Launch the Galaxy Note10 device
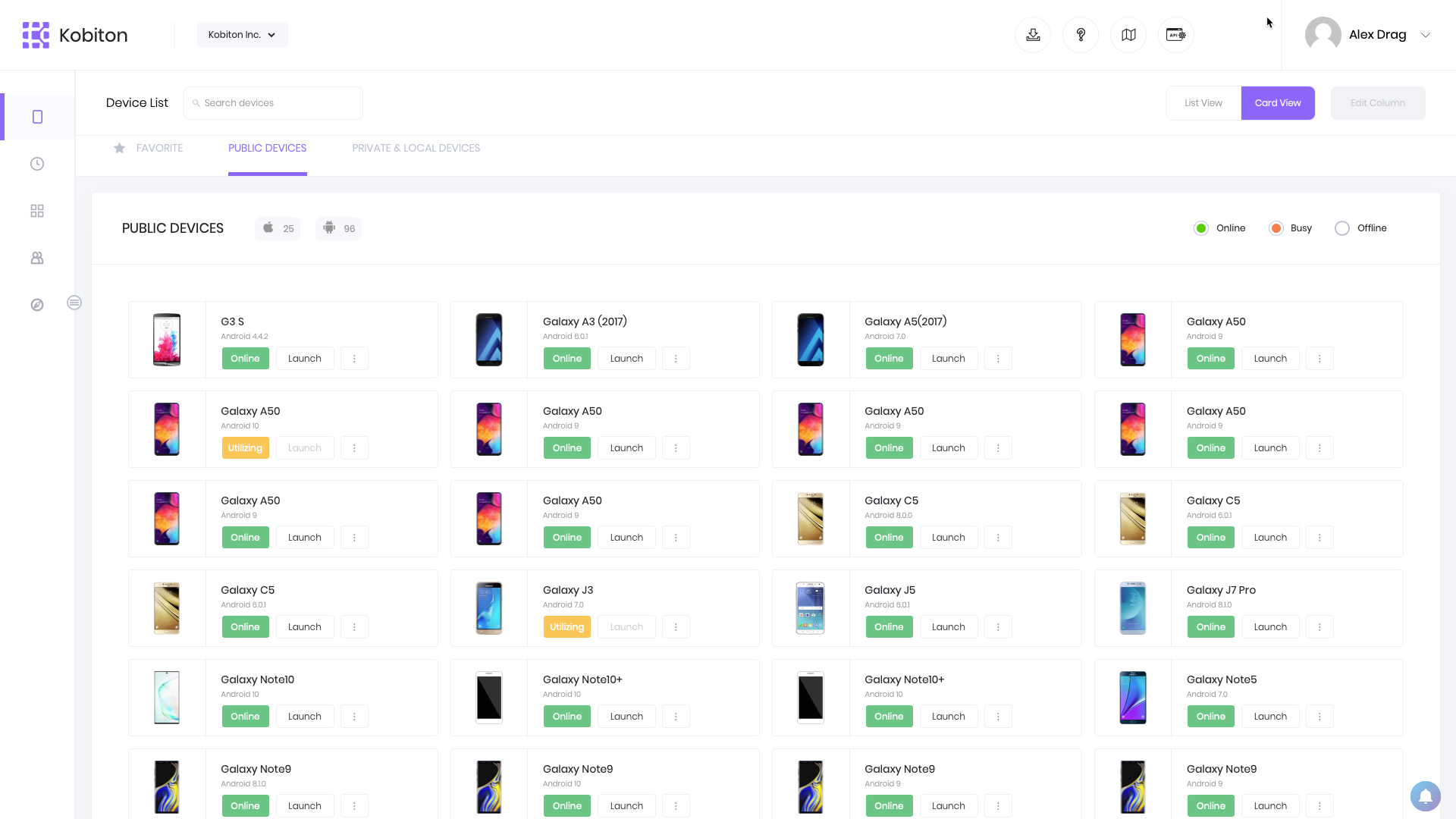Screen dimensions: 1456x819 [x=304, y=716]
